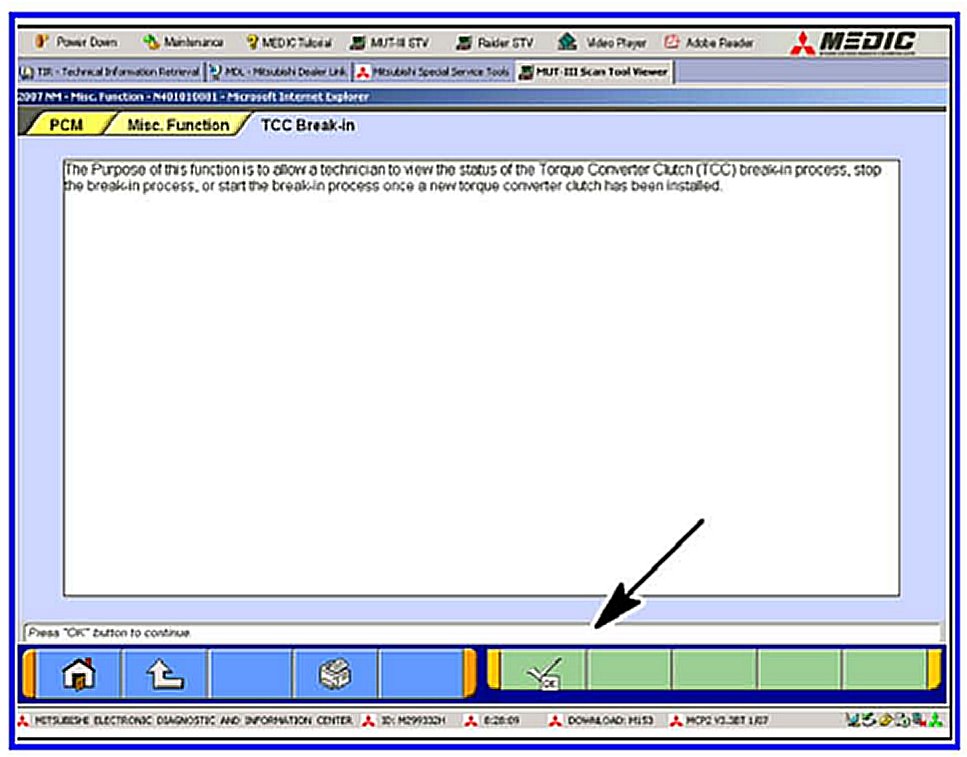Click the OK checkmark button
This screenshot has width=967, height=757.
(541, 671)
